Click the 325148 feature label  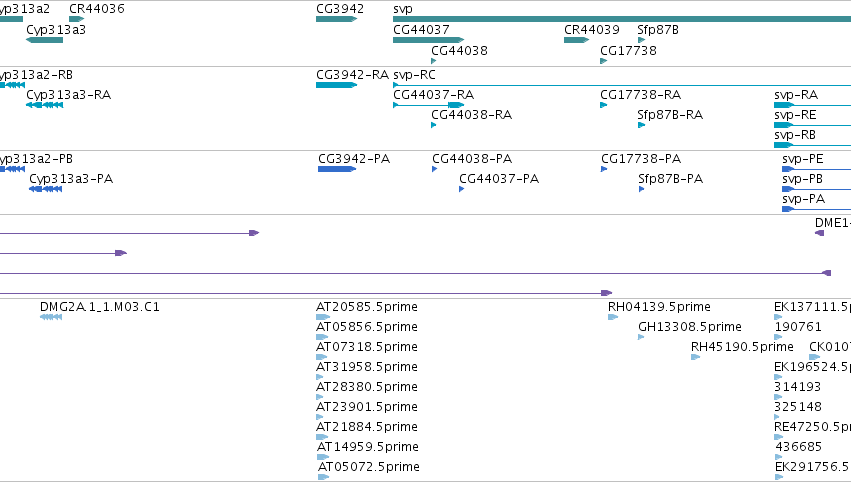(798, 407)
